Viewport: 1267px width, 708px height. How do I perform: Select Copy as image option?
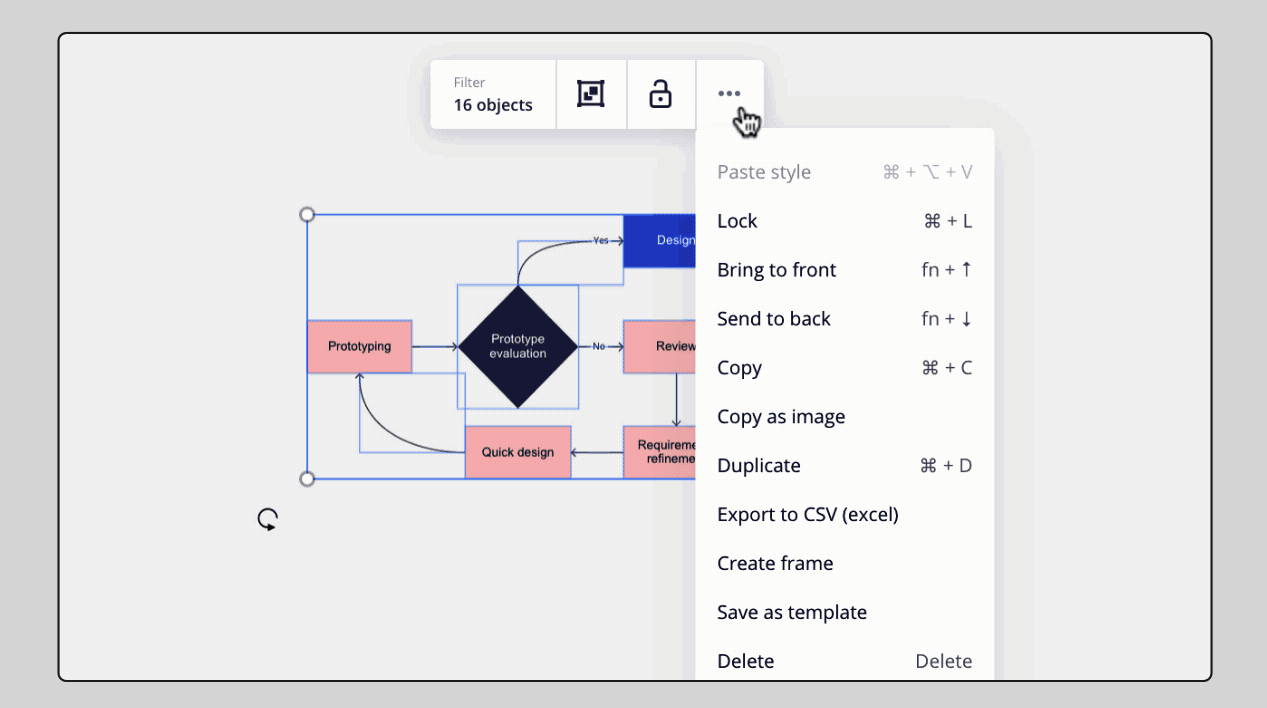781,416
